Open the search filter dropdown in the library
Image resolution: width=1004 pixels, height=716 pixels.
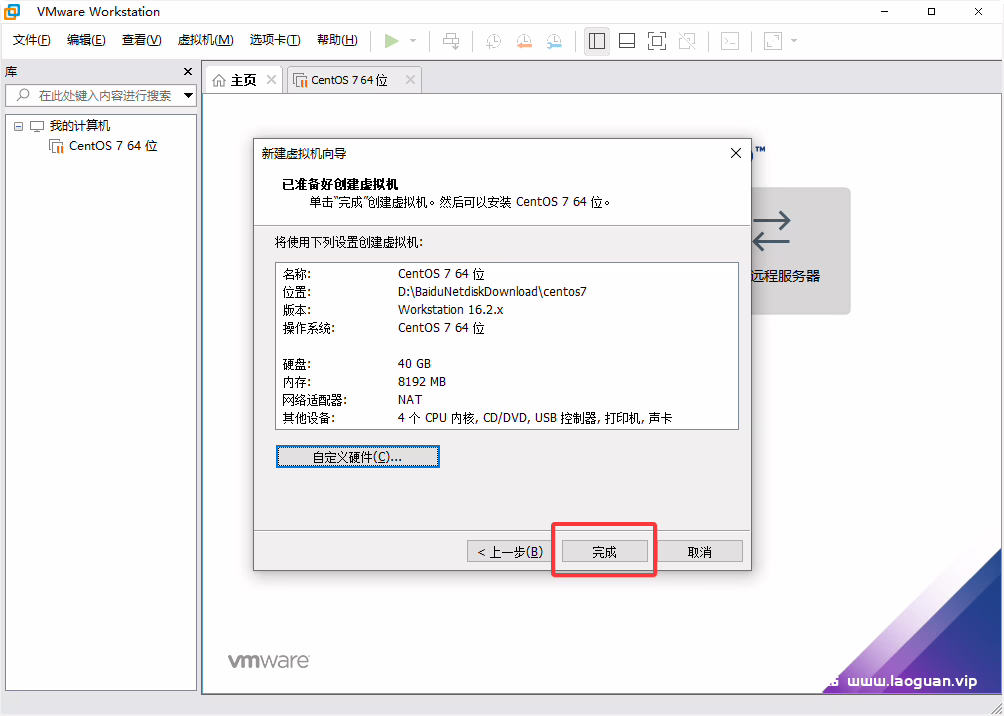click(186, 95)
